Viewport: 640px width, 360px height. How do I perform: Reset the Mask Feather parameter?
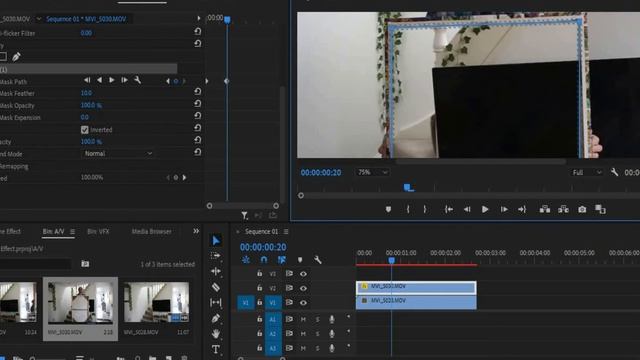coord(198,91)
